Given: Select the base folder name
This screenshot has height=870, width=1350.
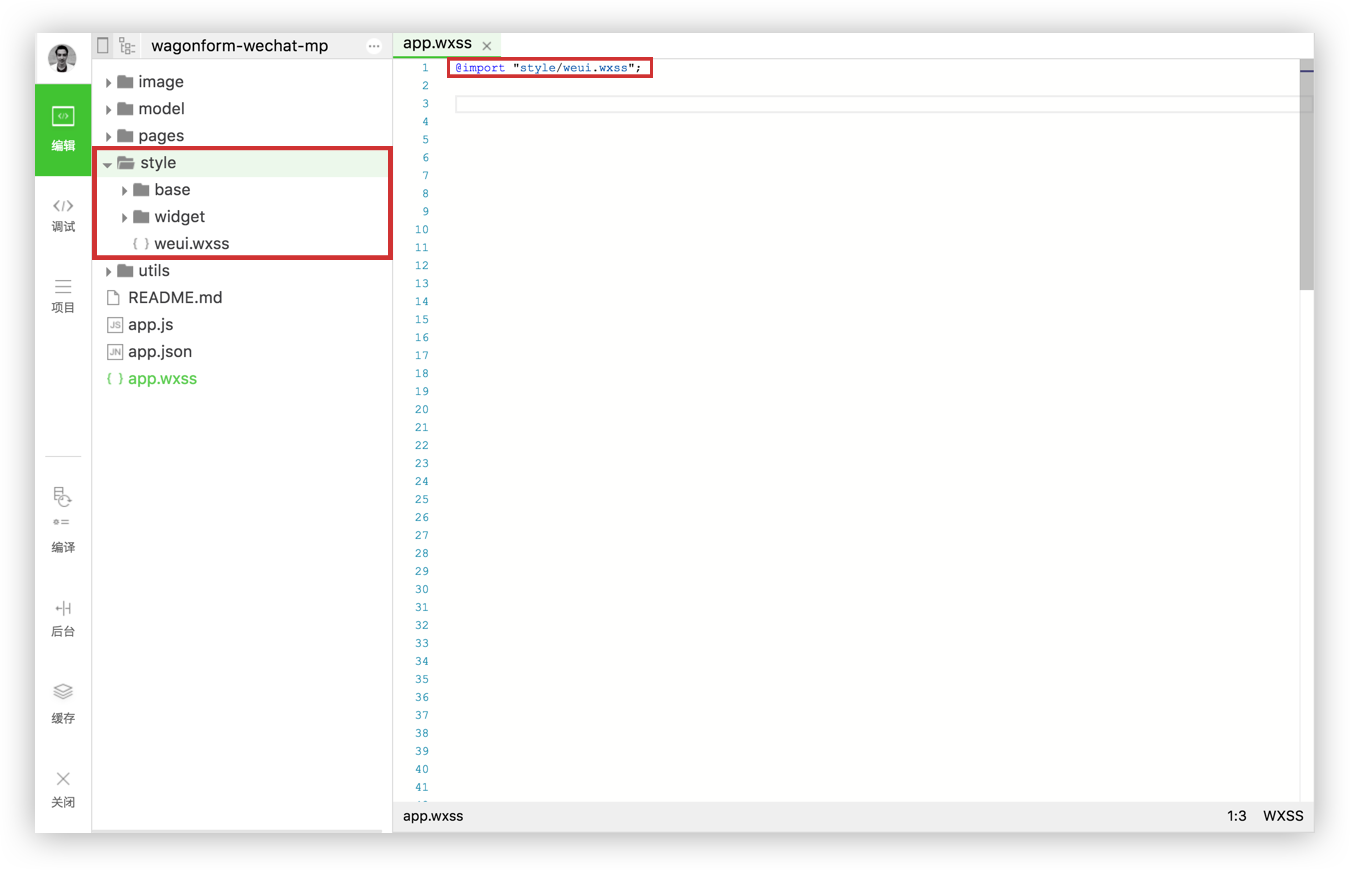Looking at the screenshot, I should coord(172,190).
